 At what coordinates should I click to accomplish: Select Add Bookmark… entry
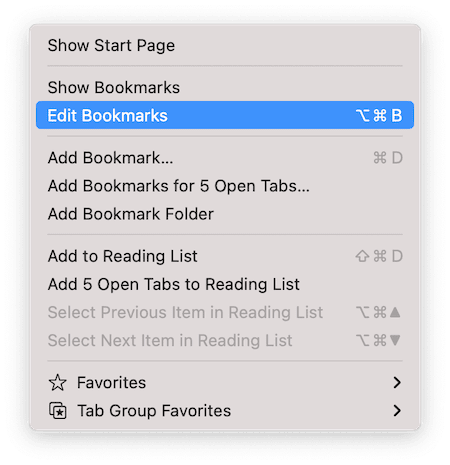[225, 158]
